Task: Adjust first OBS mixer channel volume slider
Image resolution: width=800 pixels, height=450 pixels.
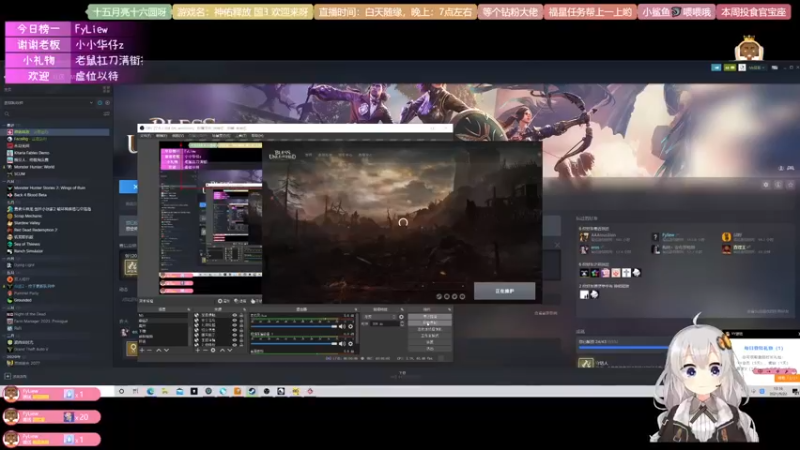Action: (294, 326)
